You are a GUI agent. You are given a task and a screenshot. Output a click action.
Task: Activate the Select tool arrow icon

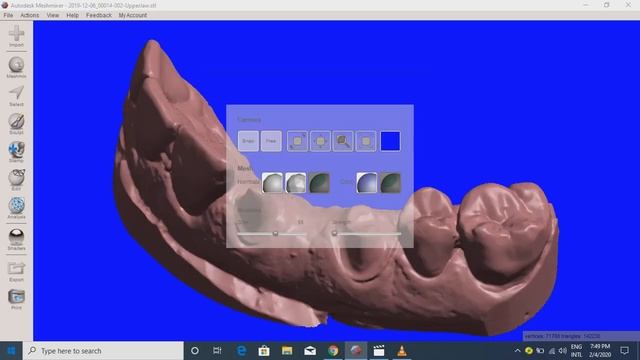[x=16, y=96]
